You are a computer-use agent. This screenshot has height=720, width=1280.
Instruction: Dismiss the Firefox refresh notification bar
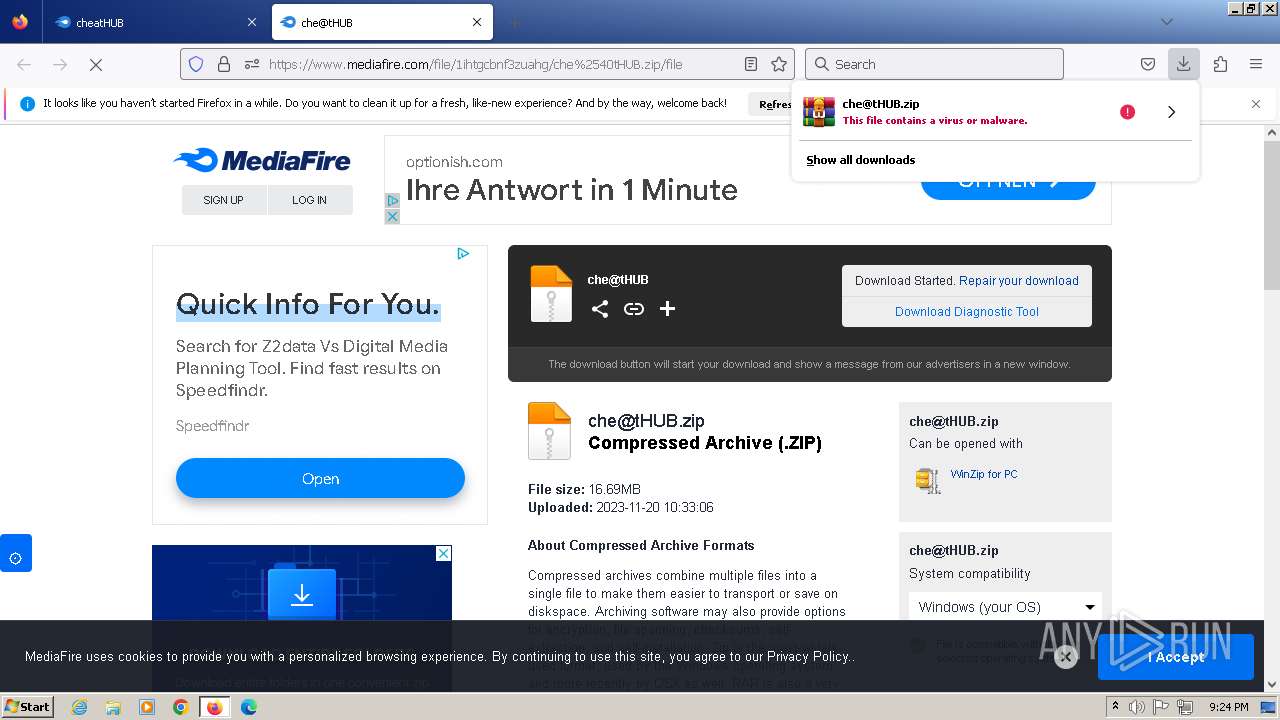coord(1256,103)
